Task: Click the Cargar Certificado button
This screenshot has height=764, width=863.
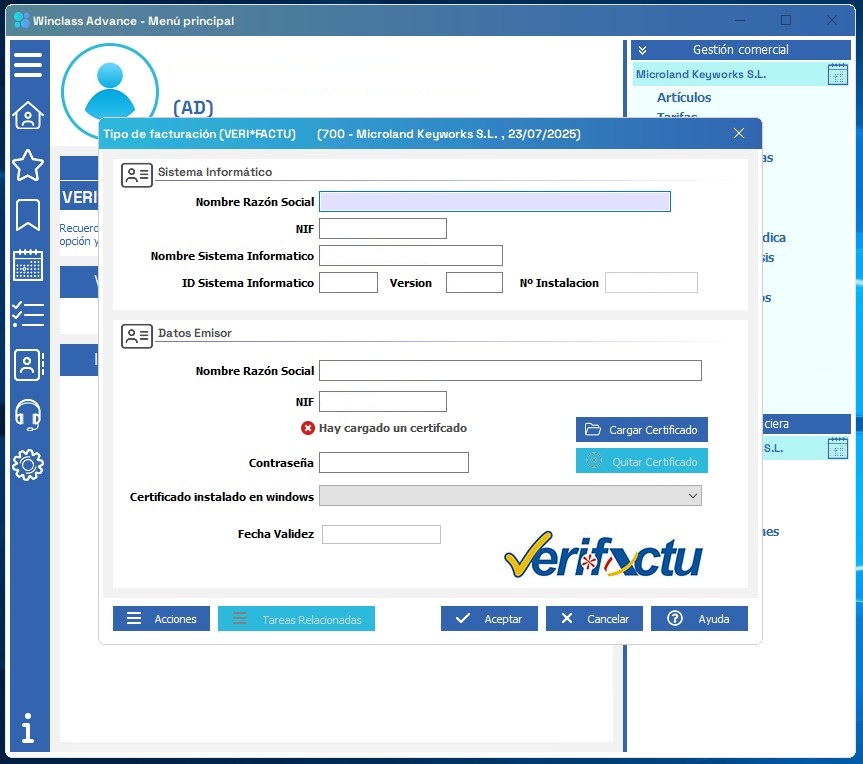Action: click(x=642, y=430)
